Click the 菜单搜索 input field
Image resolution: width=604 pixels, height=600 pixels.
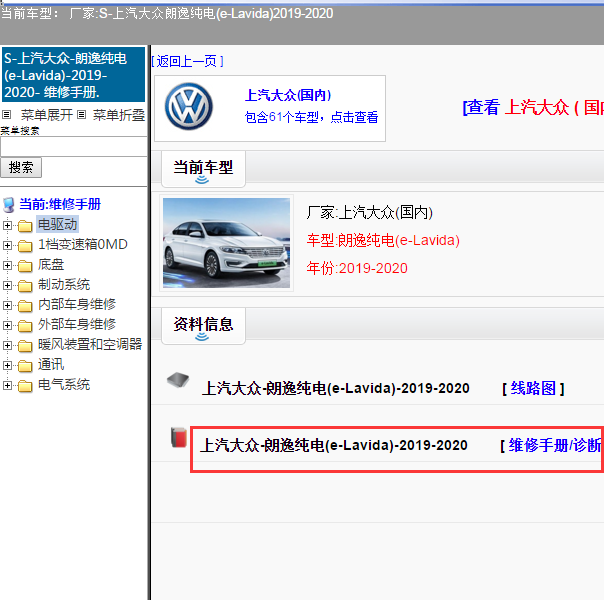click(74, 147)
